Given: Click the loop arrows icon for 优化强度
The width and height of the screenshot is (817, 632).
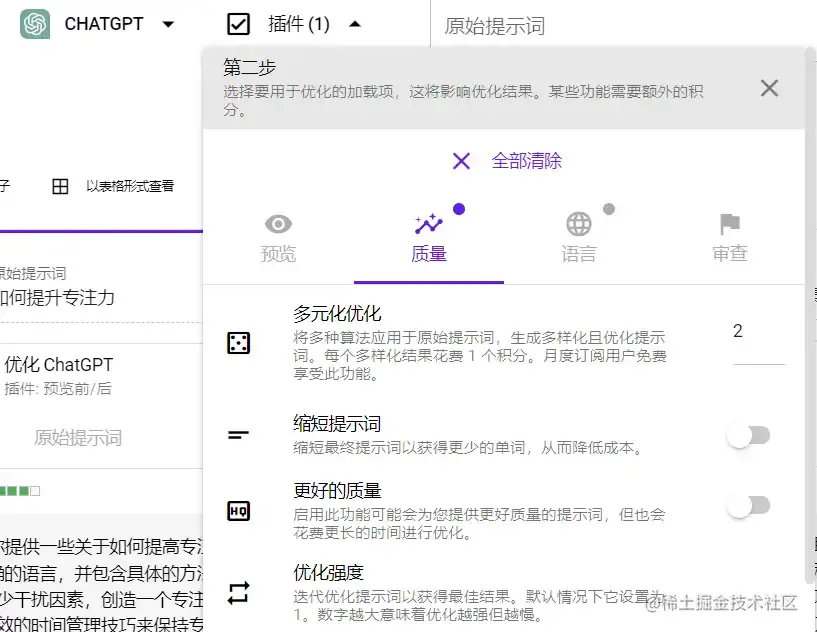Looking at the screenshot, I should (239, 592).
